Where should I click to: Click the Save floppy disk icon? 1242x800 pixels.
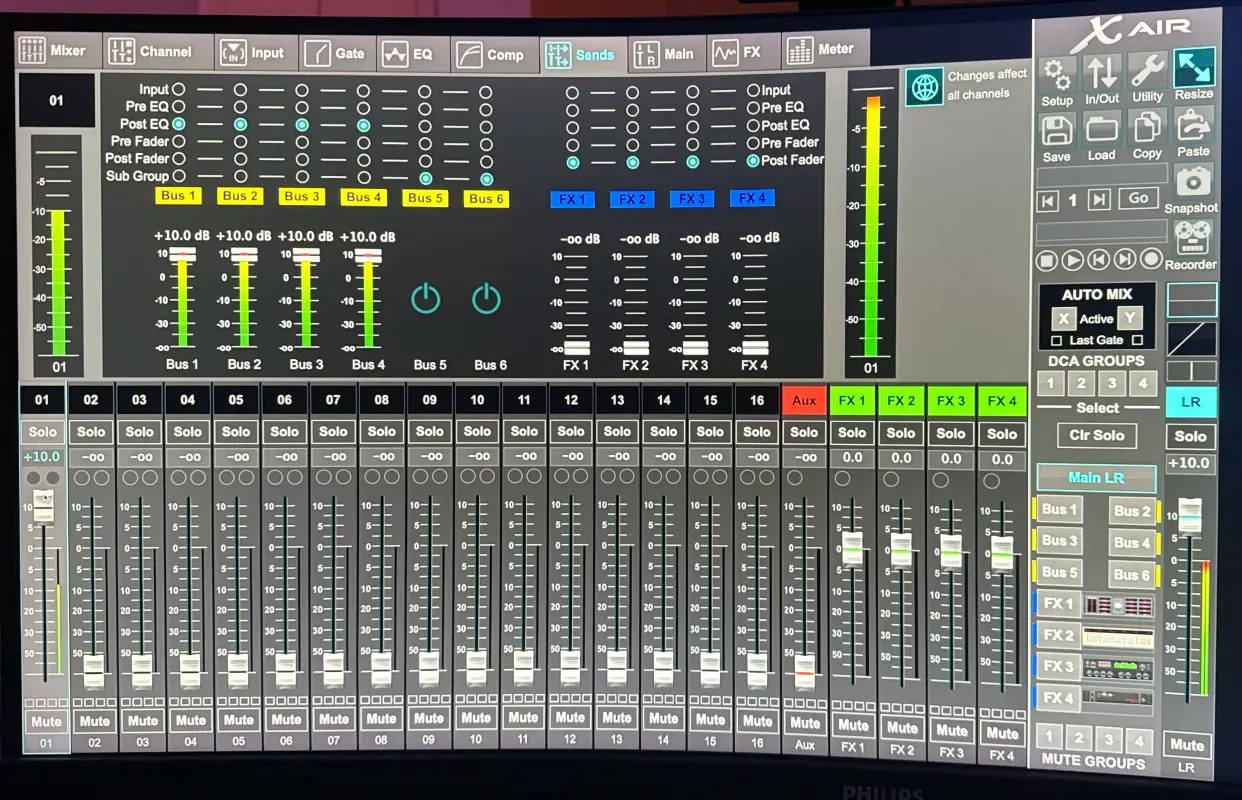coord(1056,130)
